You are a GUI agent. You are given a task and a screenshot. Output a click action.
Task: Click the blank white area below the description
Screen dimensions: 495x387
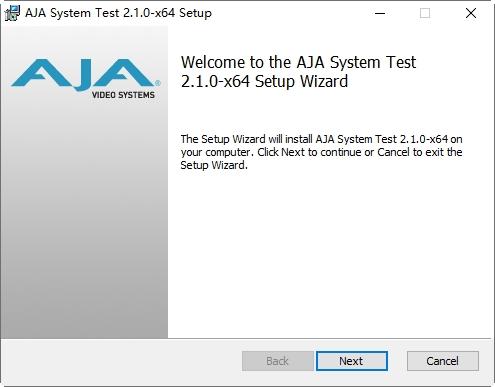[x=329, y=253]
